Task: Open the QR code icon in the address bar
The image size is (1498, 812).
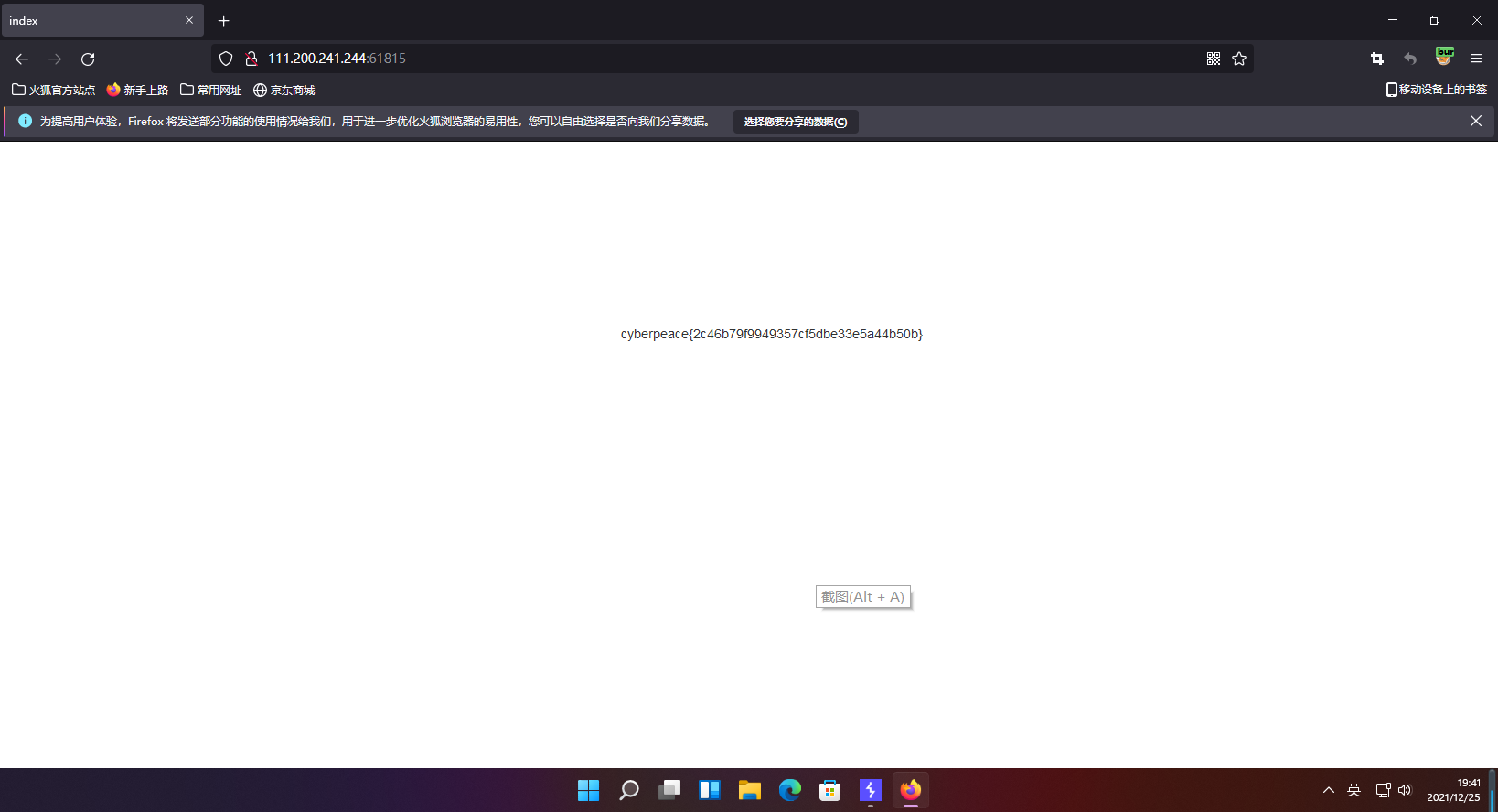Action: pyautogui.click(x=1214, y=59)
